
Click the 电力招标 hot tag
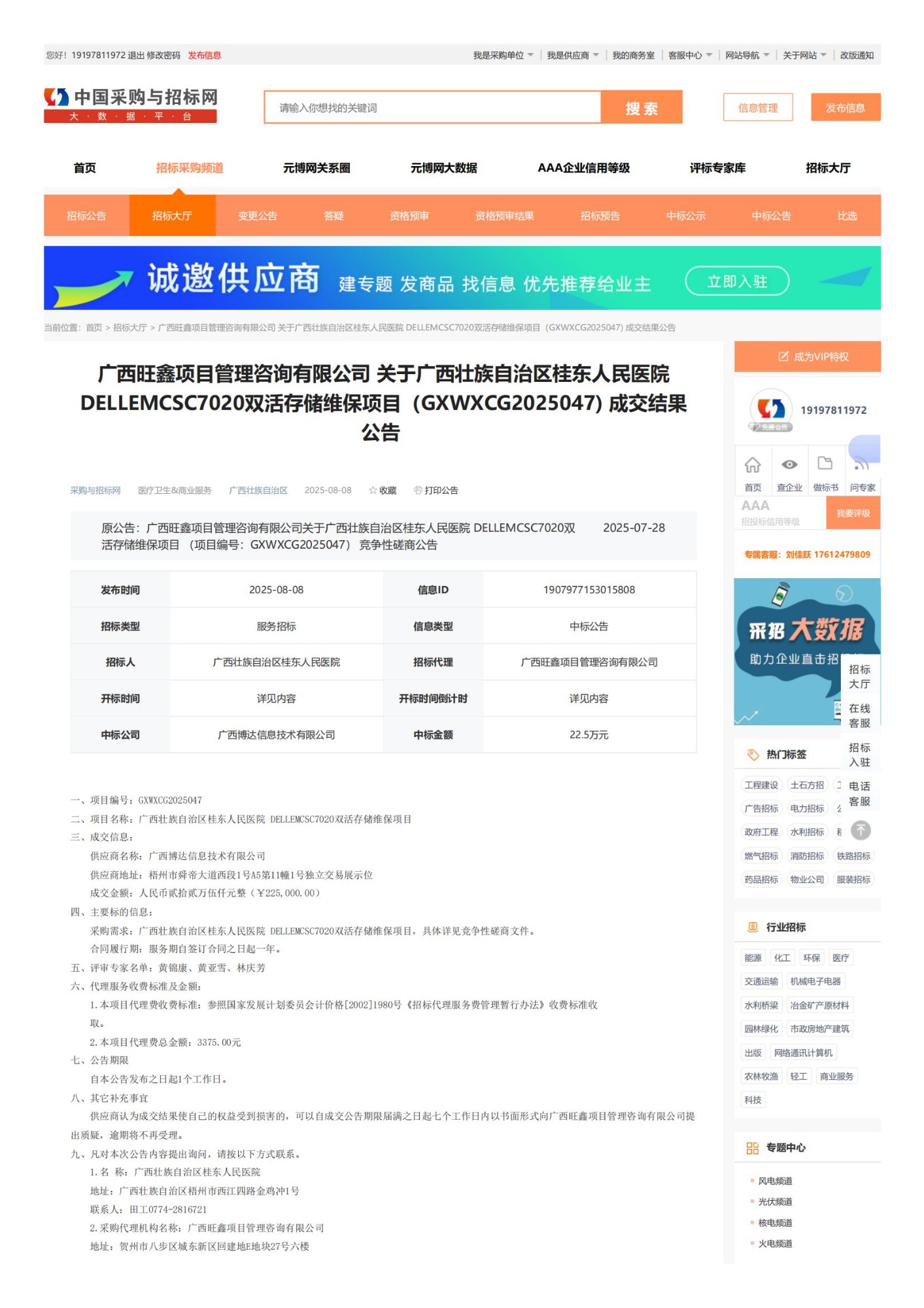point(807,808)
